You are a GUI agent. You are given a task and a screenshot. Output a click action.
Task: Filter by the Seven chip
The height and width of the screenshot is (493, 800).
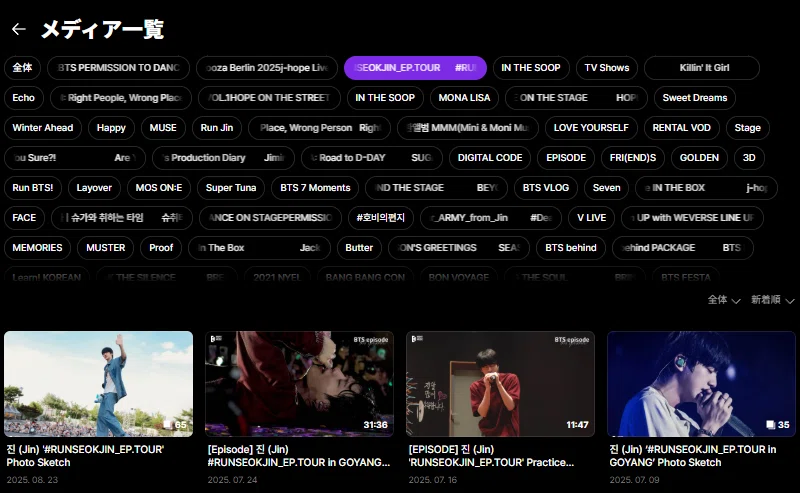pos(607,188)
